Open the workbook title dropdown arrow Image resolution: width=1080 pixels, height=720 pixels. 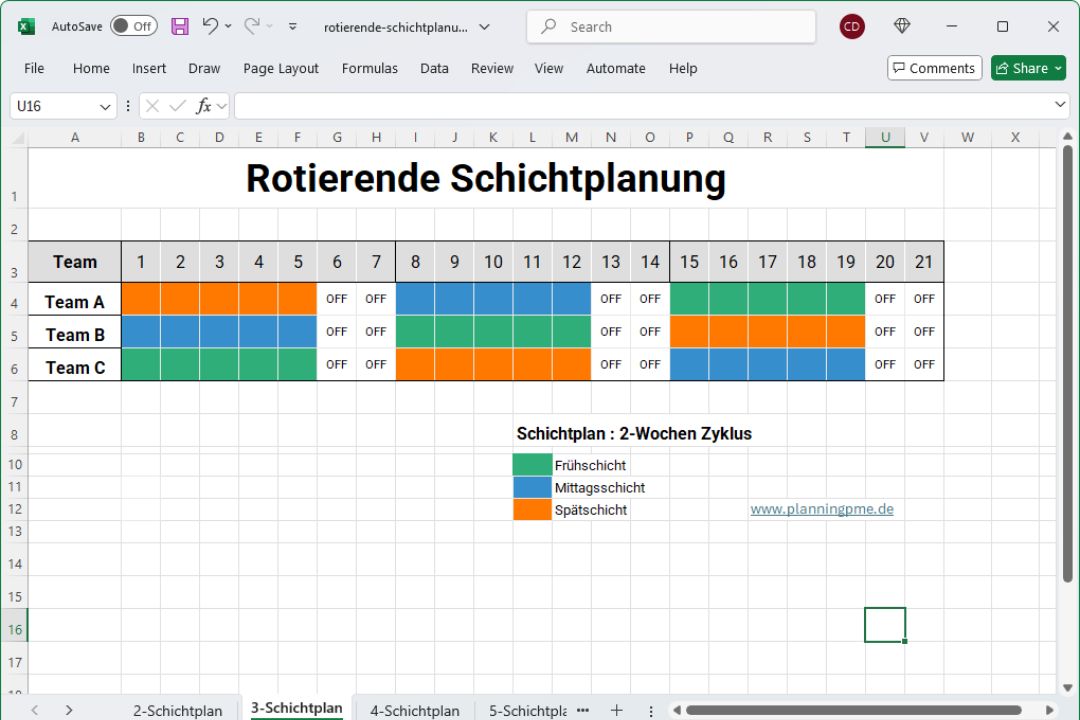pyautogui.click(x=484, y=27)
